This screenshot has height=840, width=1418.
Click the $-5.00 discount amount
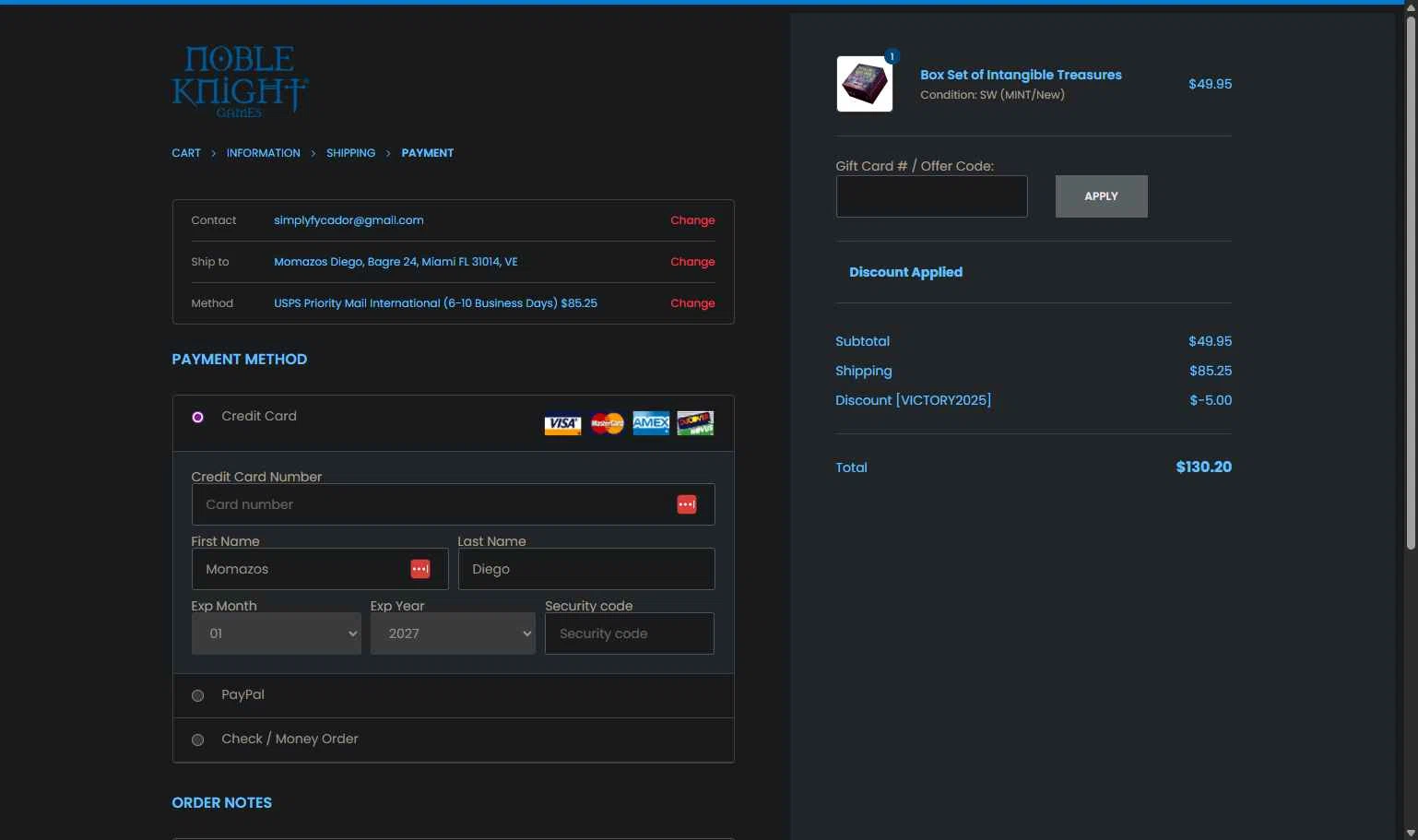1211,400
